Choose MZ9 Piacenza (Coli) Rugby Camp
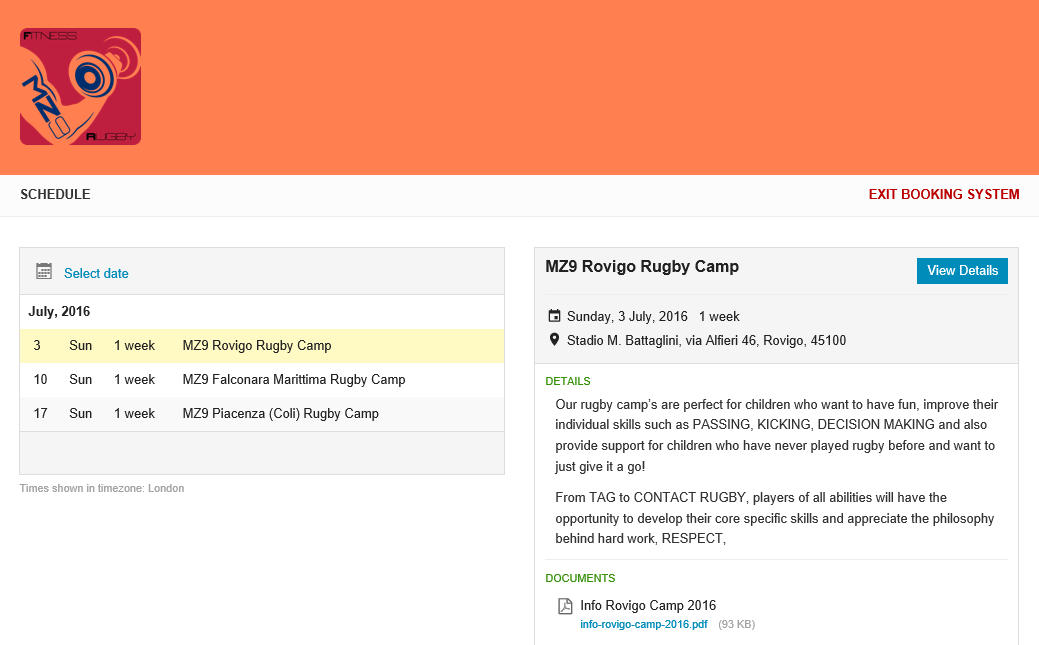Viewport: 1039px width, 645px height. coord(280,414)
